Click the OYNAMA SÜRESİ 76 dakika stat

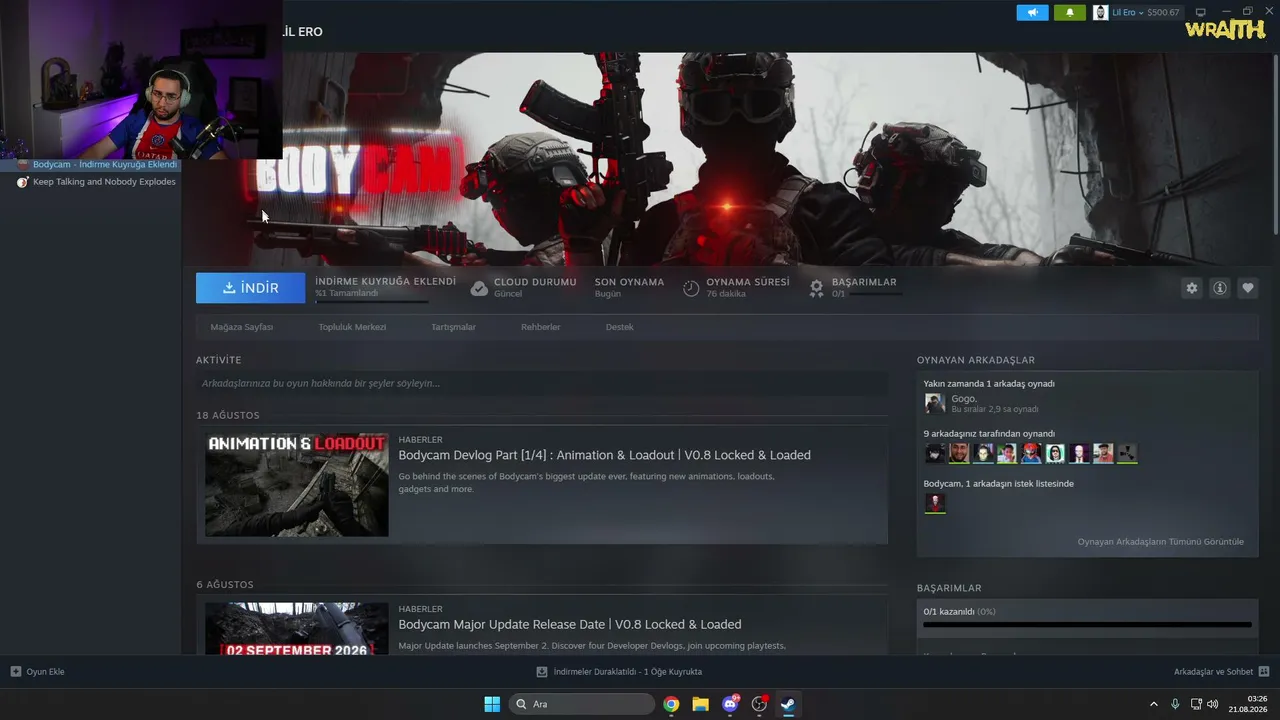748,287
